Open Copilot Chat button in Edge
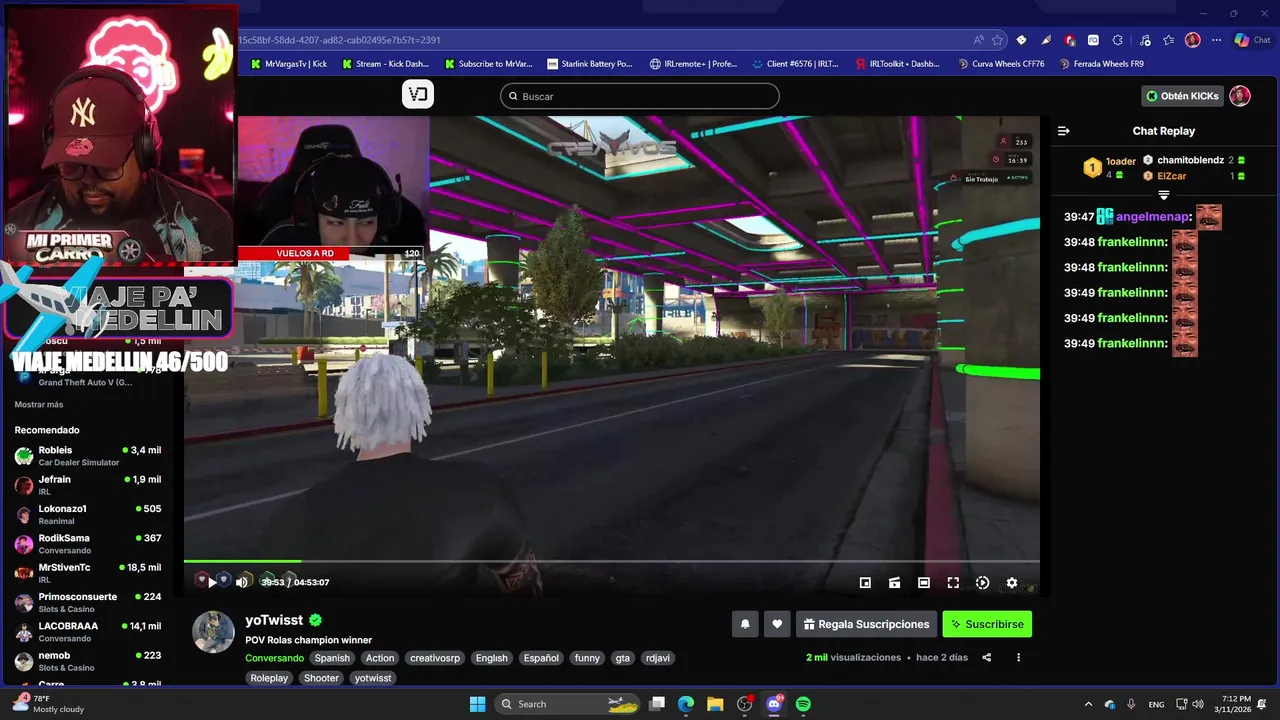Viewport: 1280px width, 720px height. pos(1251,40)
